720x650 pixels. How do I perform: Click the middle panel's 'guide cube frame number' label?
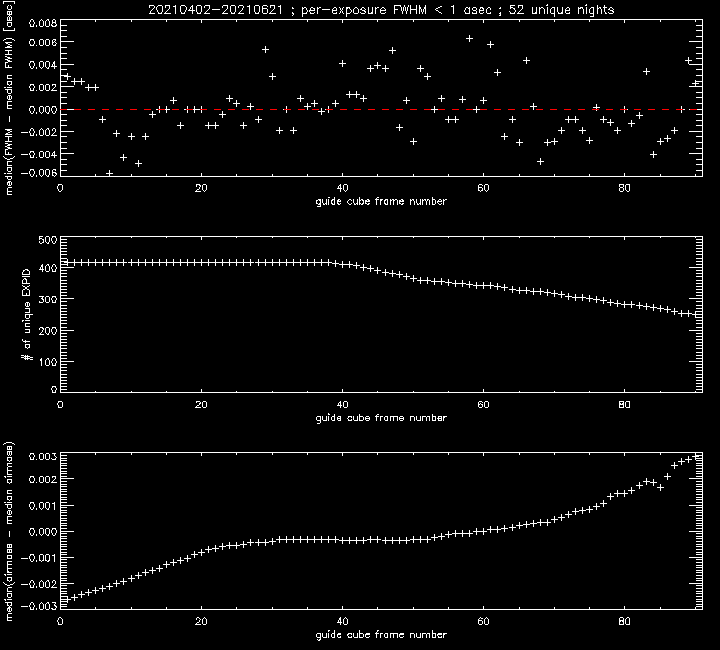point(381,418)
